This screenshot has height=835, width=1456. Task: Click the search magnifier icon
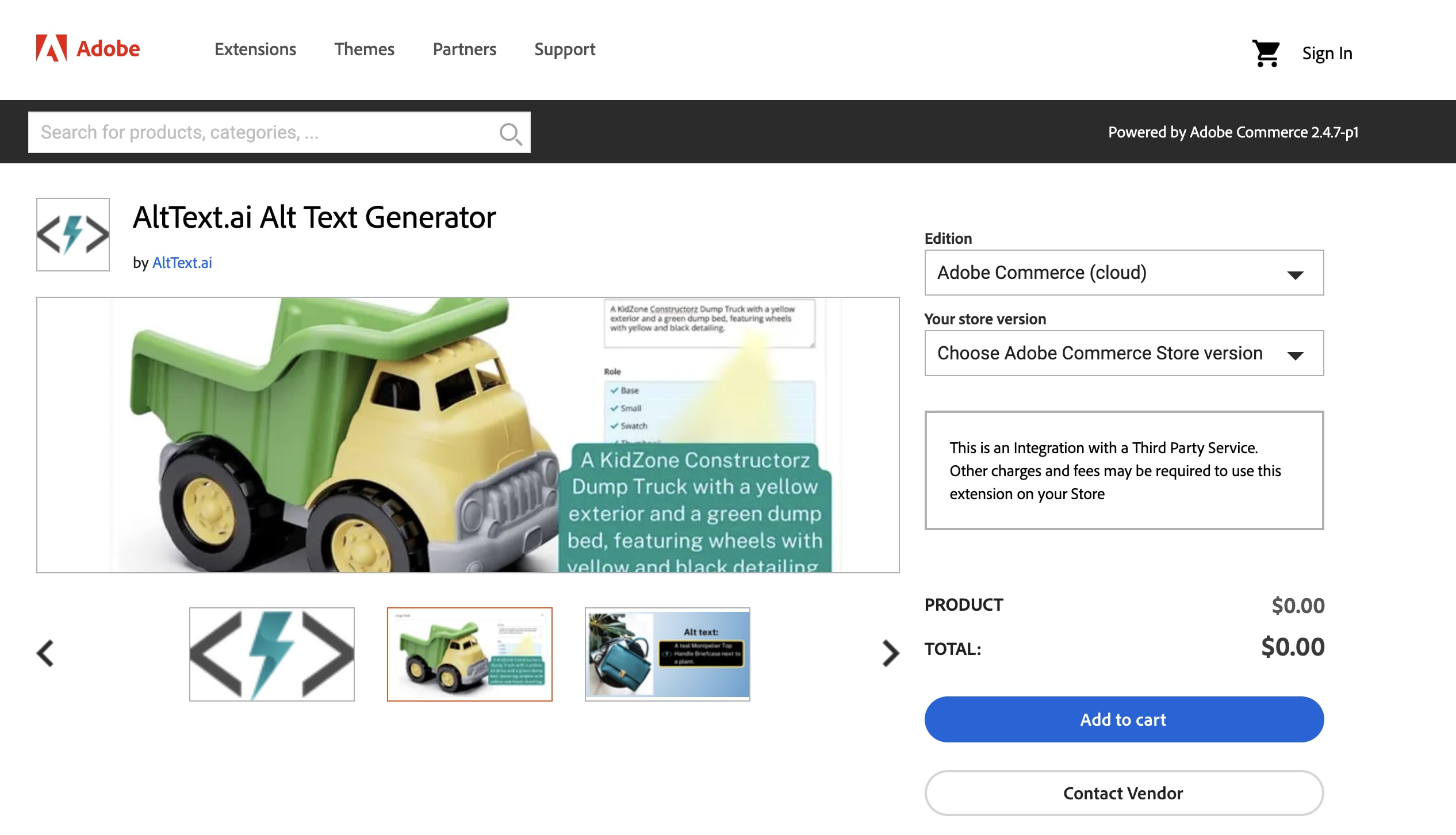coord(510,133)
